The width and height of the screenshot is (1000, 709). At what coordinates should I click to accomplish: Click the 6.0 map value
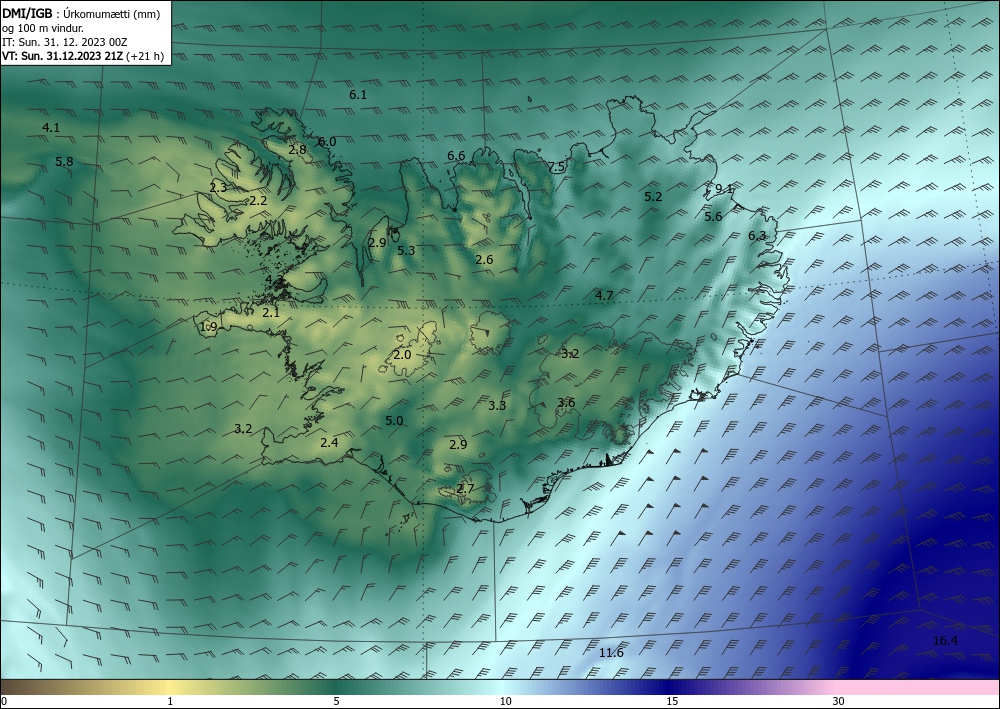327,142
